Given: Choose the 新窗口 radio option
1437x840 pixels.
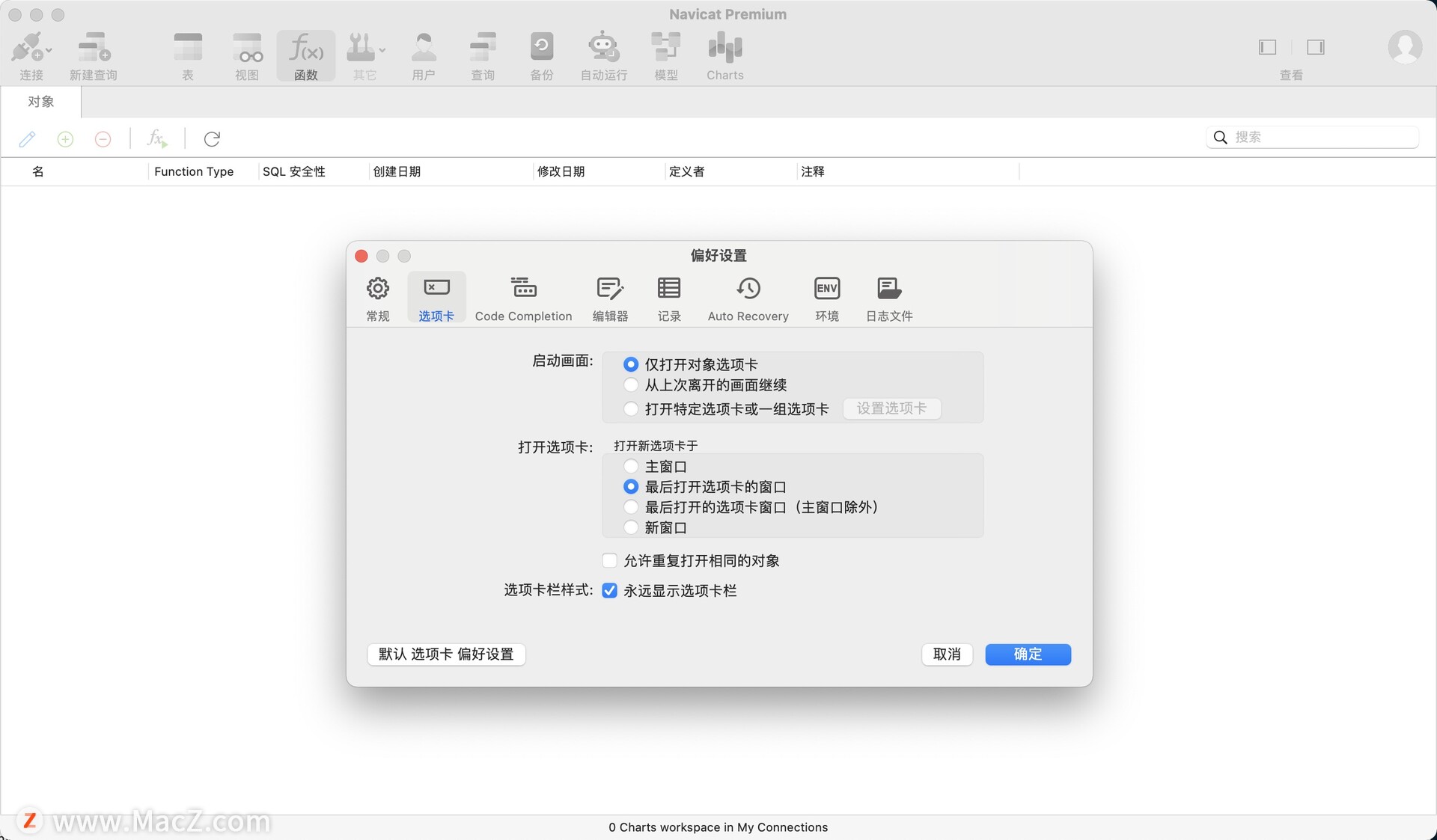Looking at the screenshot, I should pyautogui.click(x=631, y=527).
